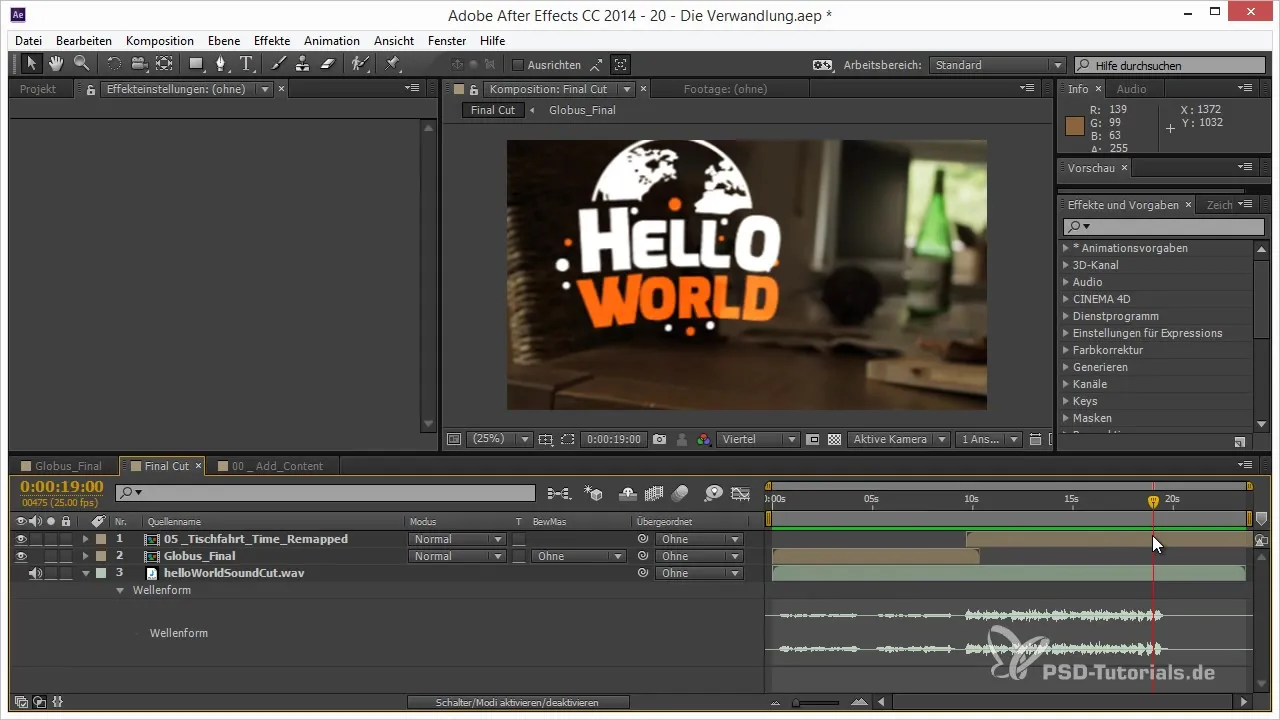
Task: Click the current time indicator marker
Action: (1153, 501)
